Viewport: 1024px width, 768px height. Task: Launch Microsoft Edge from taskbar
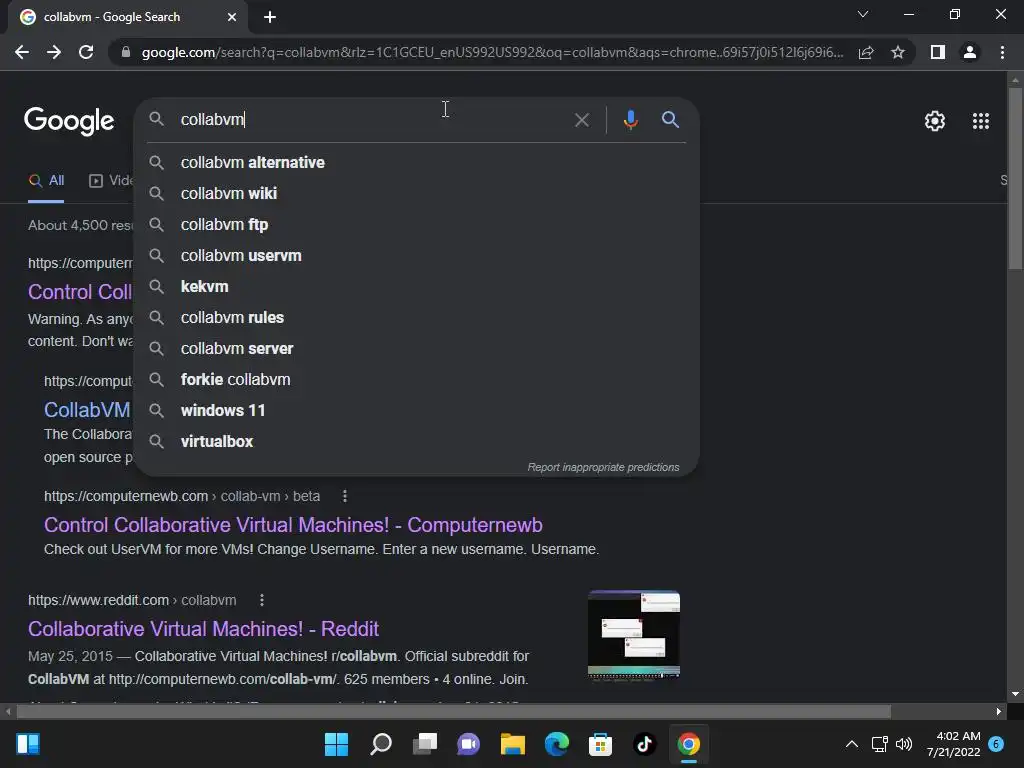pos(556,744)
